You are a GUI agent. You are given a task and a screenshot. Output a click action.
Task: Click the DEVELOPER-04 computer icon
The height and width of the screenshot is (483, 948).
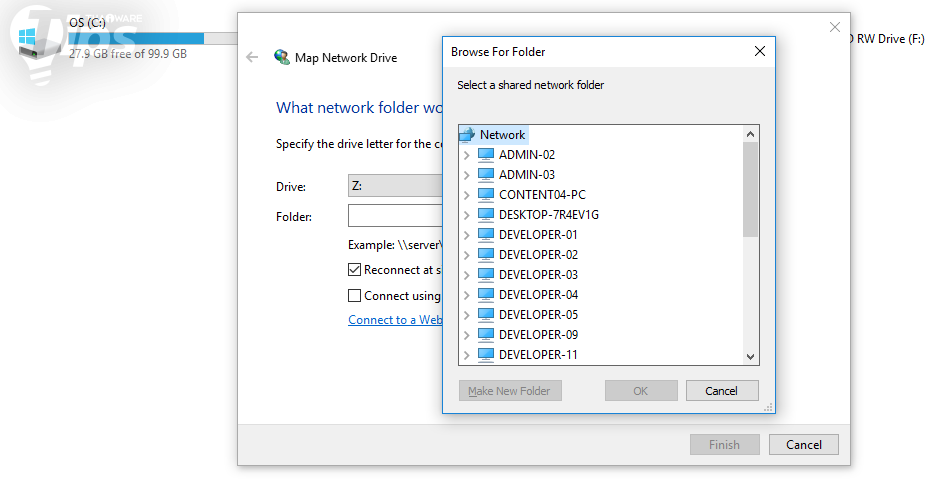pos(486,294)
